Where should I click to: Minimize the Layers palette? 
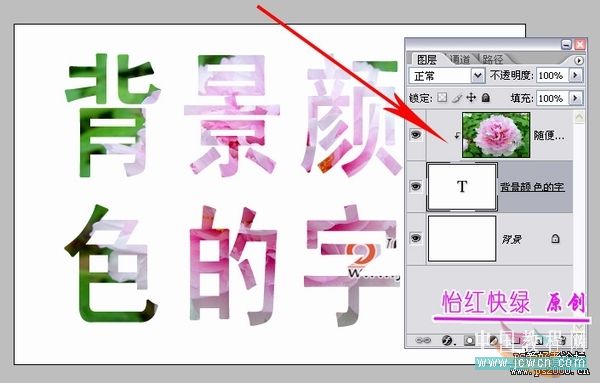click(567, 45)
